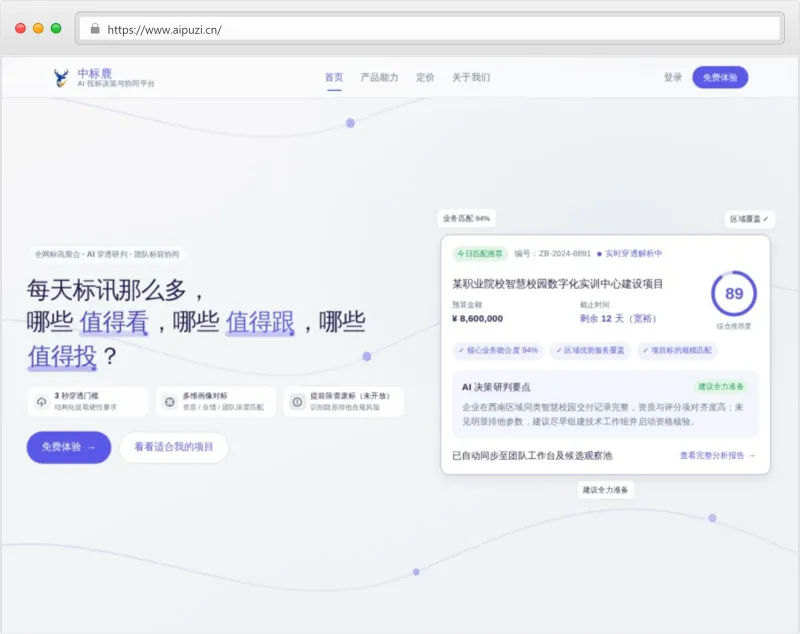Open the 查看完整分析报告 → link
Viewport: 800px width, 634px height.
click(717, 455)
